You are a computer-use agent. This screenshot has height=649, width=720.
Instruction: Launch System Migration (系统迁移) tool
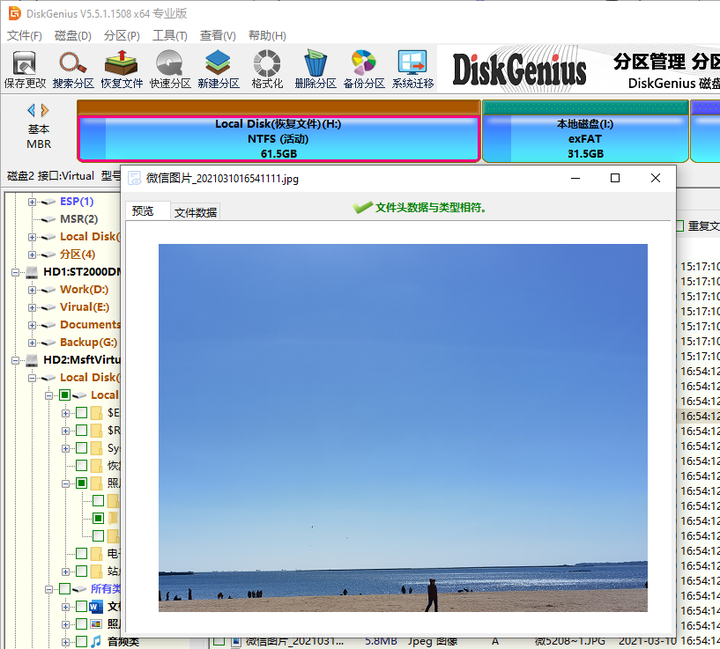(412, 69)
